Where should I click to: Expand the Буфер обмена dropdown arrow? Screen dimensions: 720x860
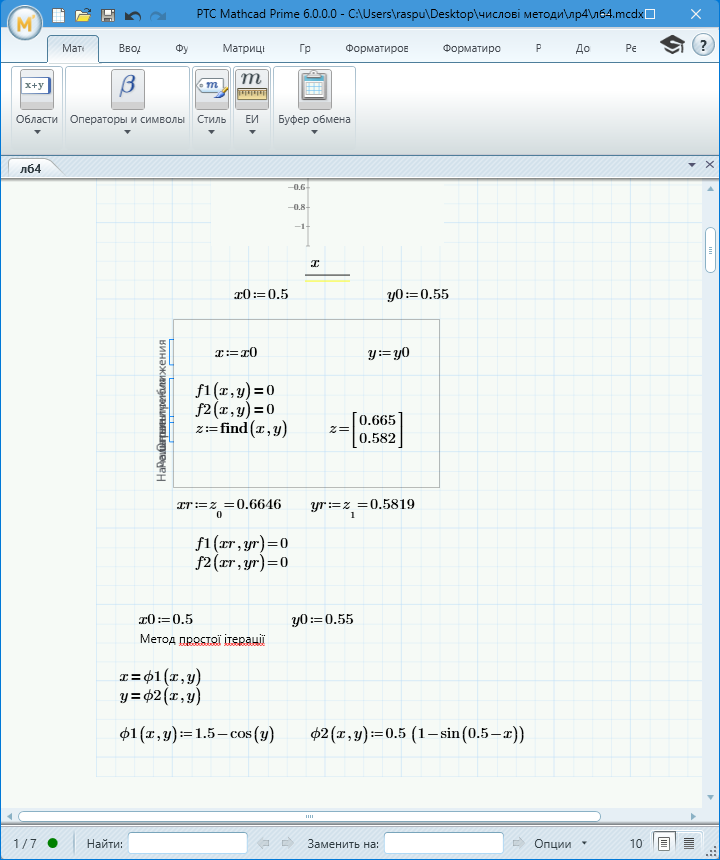pos(314,132)
